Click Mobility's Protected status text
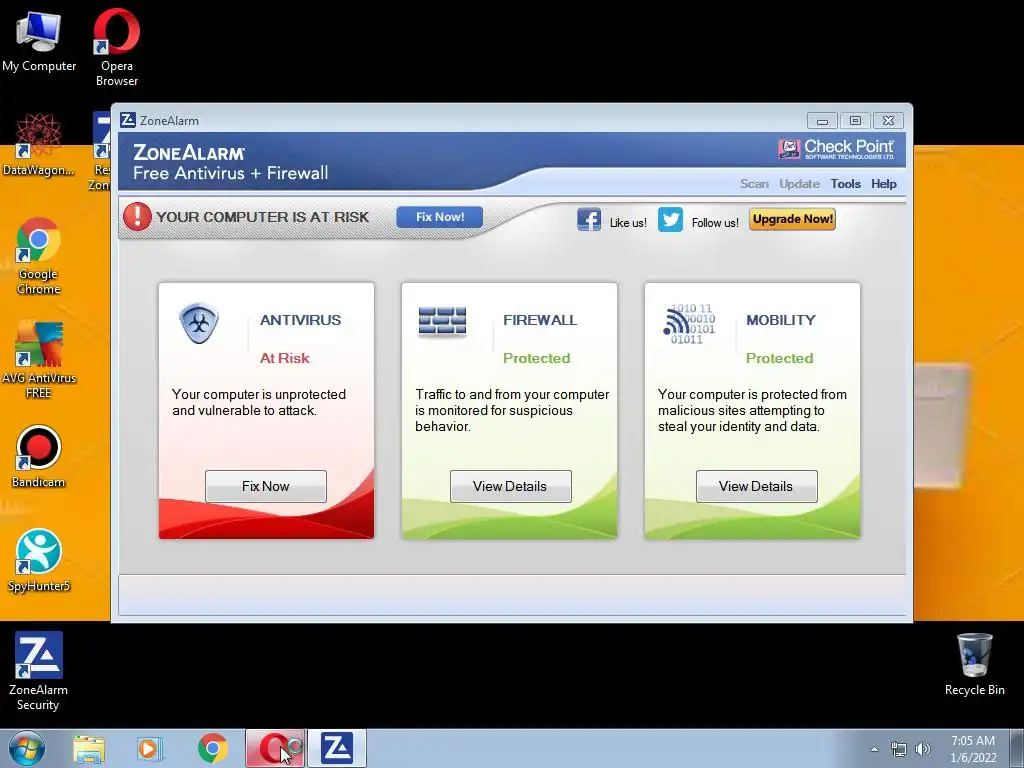1024x768 pixels. tap(780, 358)
